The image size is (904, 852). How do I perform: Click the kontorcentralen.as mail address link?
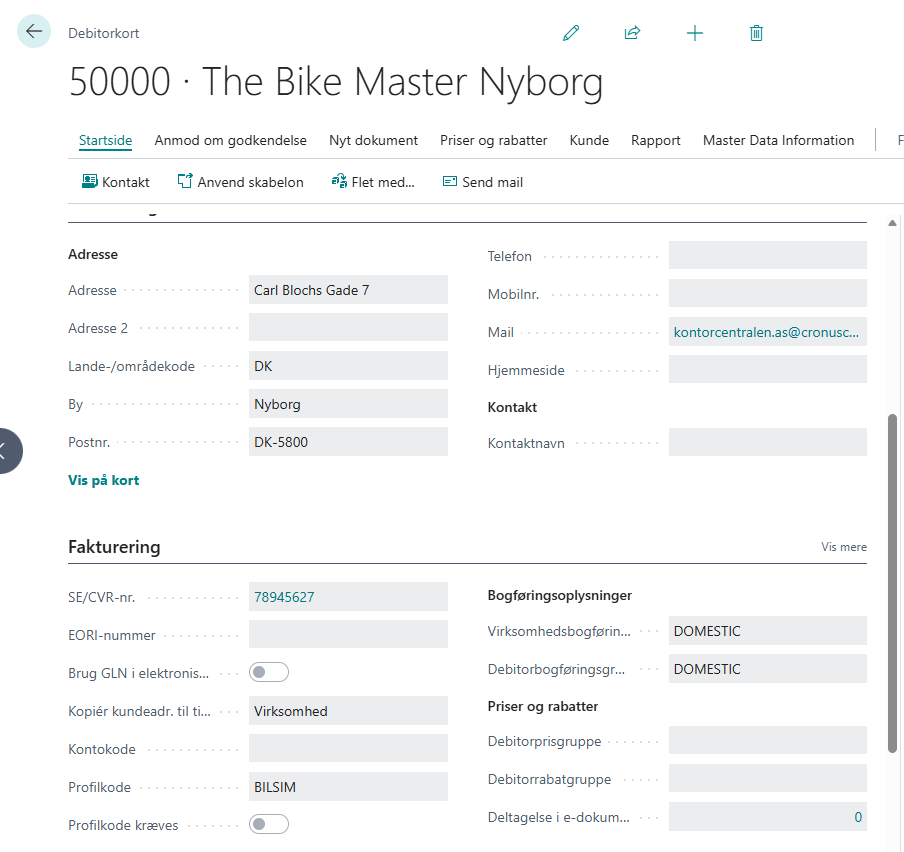766,332
